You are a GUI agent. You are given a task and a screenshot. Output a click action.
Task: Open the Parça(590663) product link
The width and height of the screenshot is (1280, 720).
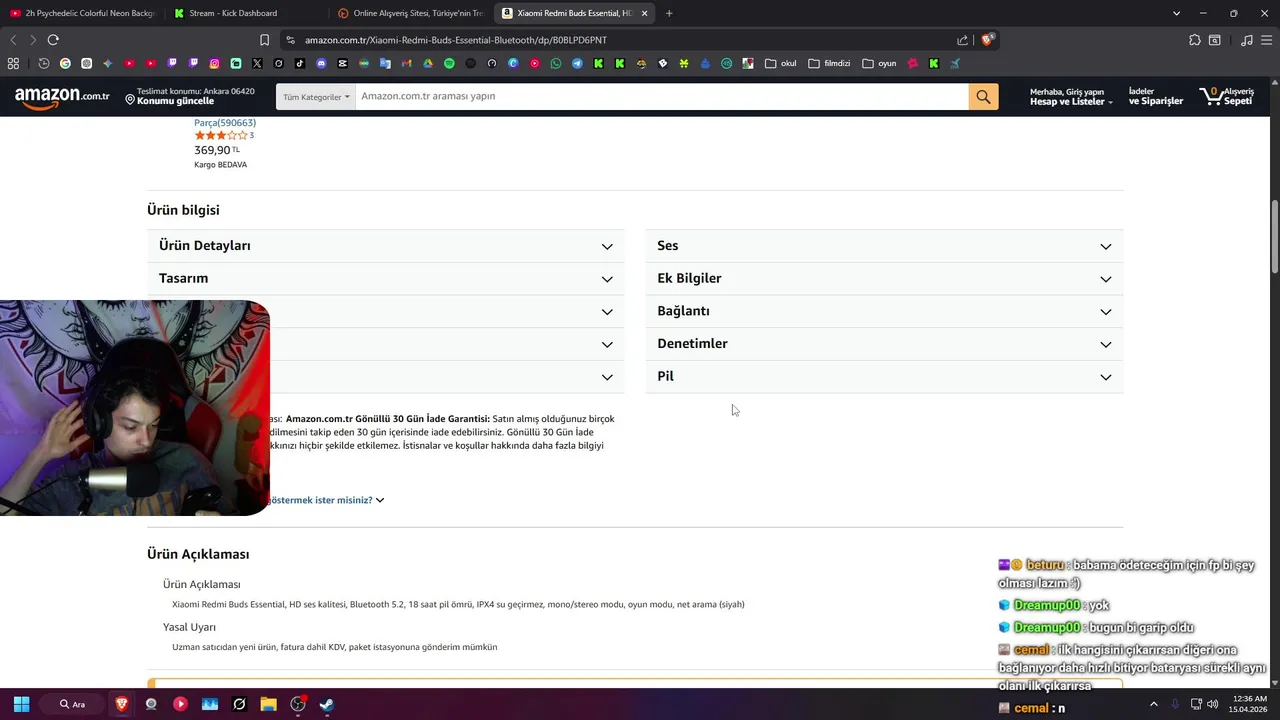[225, 123]
